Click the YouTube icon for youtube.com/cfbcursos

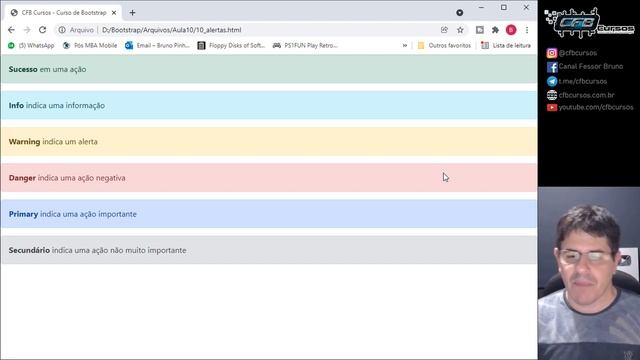pyautogui.click(x=552, y=107)
